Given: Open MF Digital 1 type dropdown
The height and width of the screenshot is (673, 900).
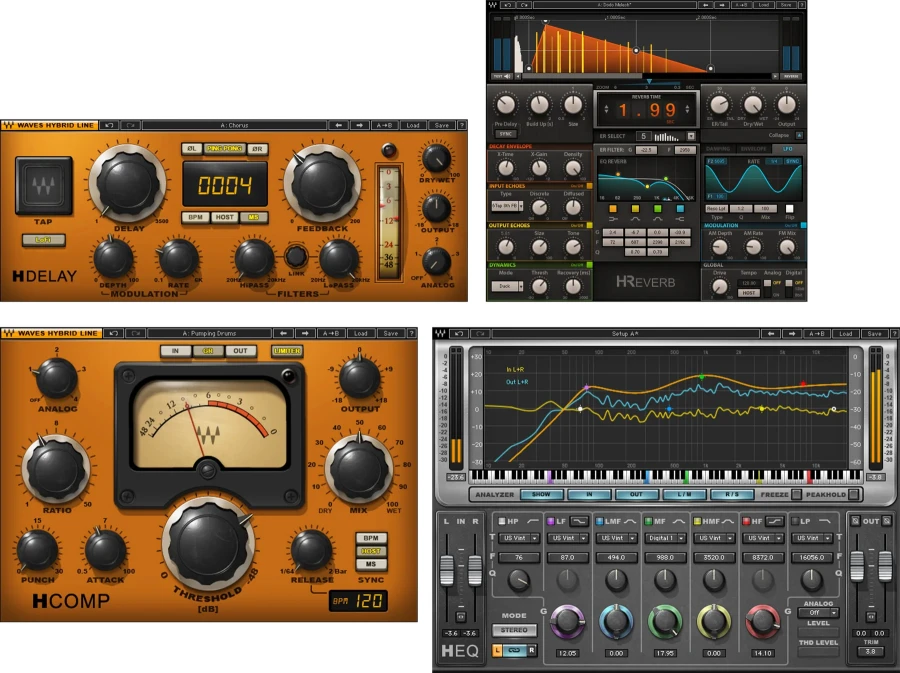Looking at the screenshot, I should (665, 538).
